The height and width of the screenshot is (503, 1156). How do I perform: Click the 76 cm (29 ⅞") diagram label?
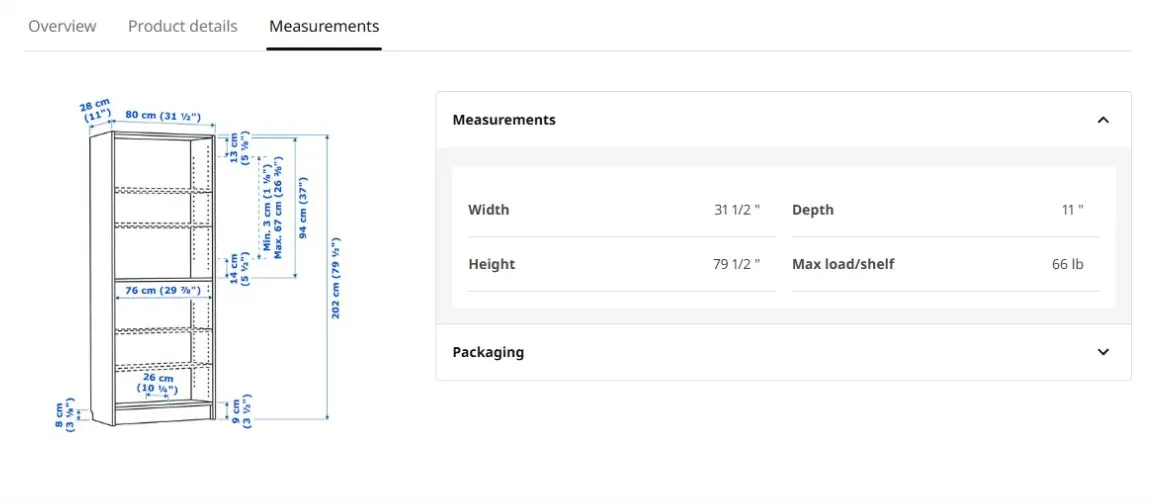point(163,291)
